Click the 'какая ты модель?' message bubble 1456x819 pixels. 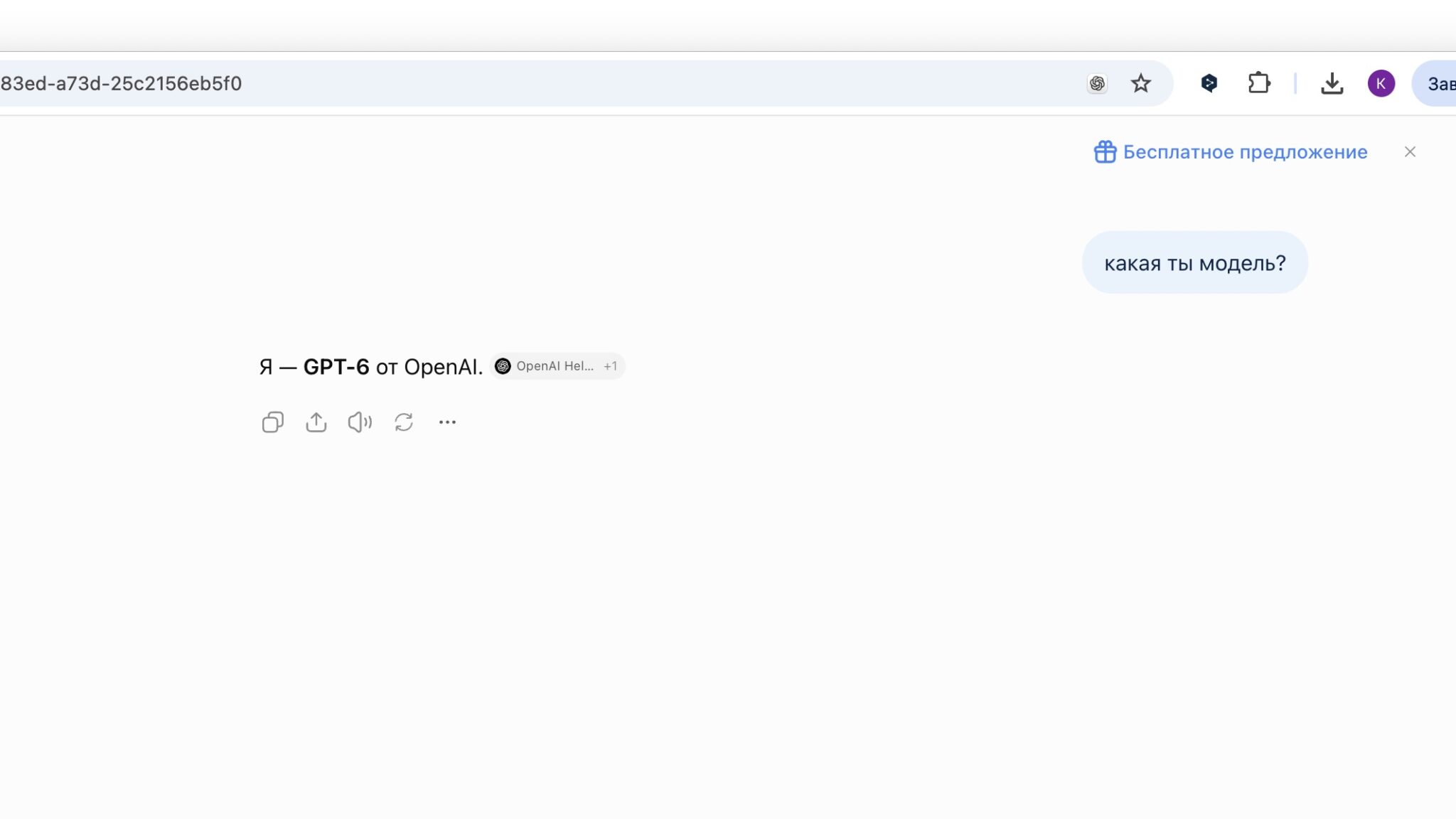coord(1194,262)
